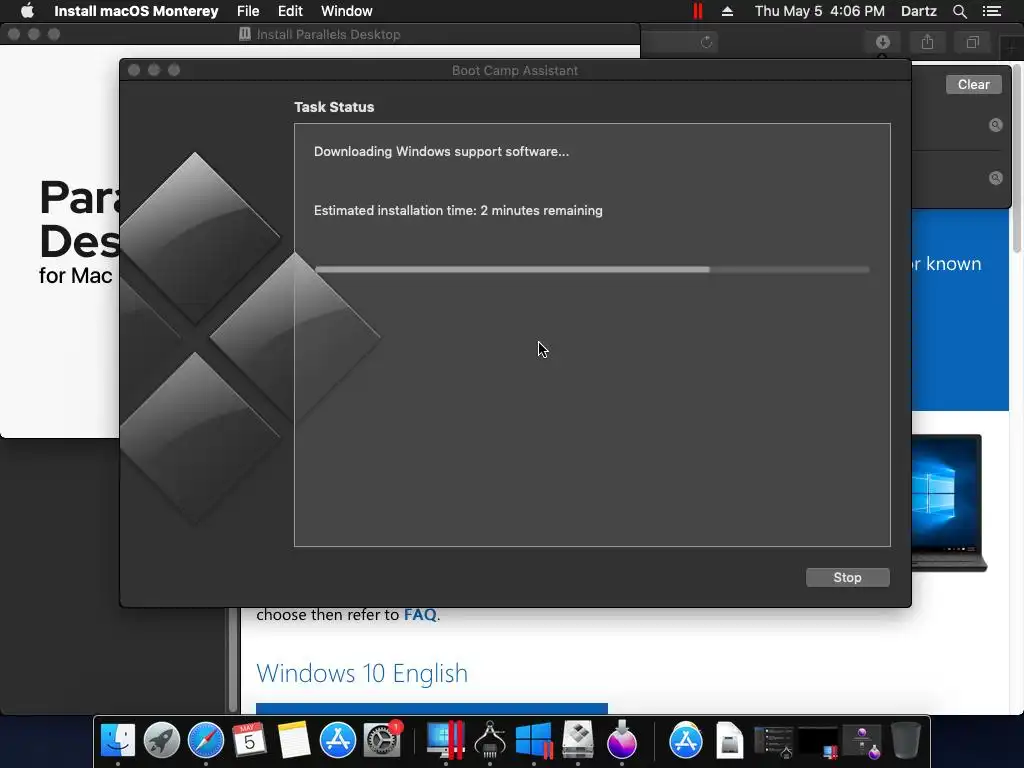
Task: Toggle Safari downloads button
Action: (882, 42)
